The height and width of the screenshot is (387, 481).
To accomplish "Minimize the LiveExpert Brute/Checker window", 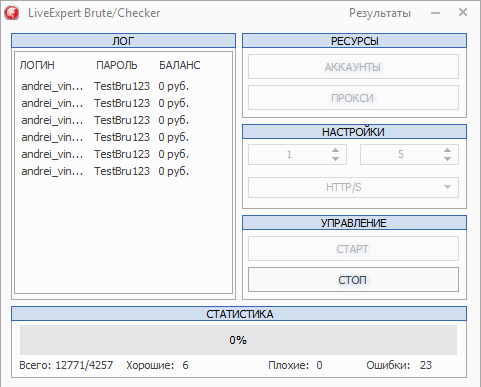I will coord(435,13).
